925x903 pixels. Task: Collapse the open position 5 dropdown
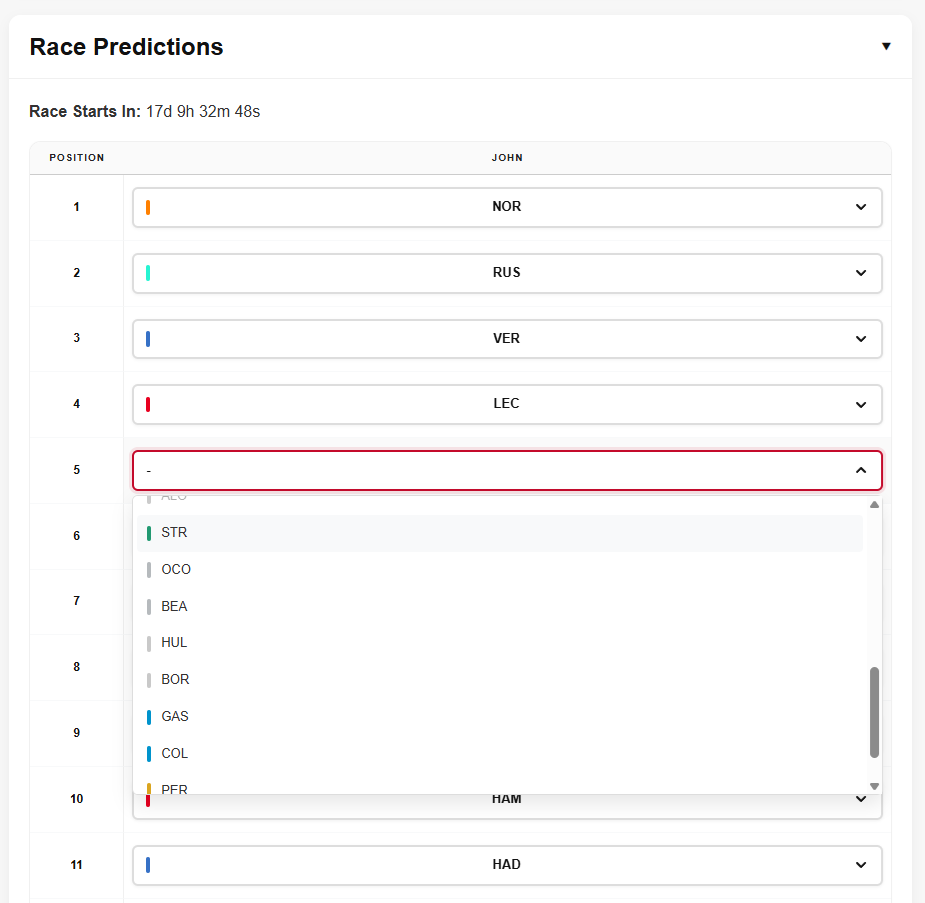[x=860, y=470]
